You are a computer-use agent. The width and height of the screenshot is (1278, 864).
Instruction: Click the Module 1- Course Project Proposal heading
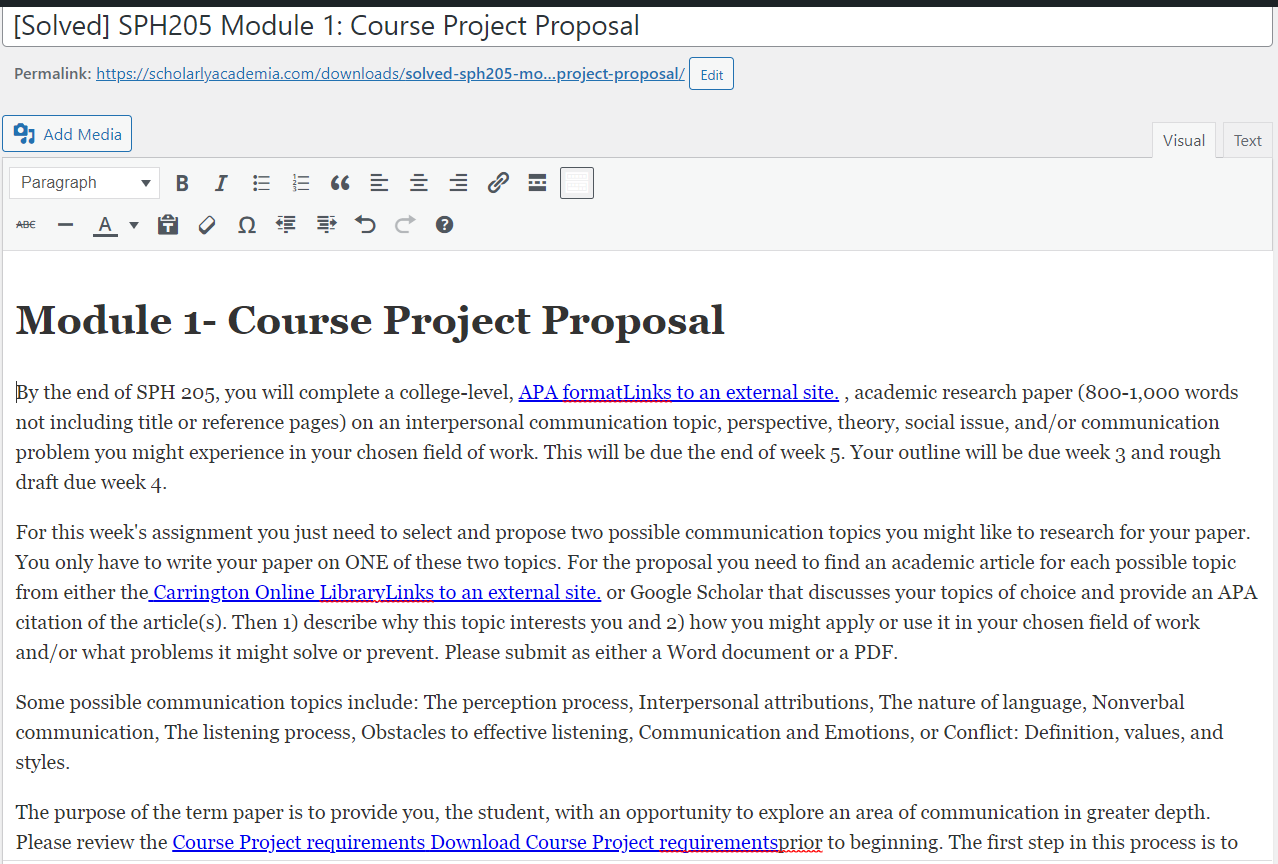tap(370, 320)
